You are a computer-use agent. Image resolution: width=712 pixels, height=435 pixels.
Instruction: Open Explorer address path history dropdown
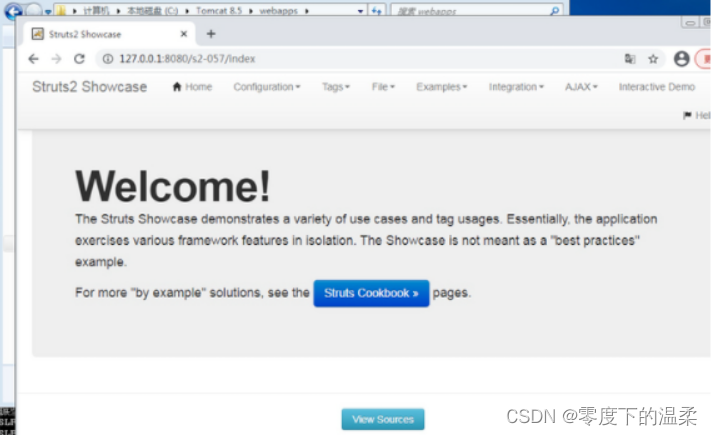(360, 10)
